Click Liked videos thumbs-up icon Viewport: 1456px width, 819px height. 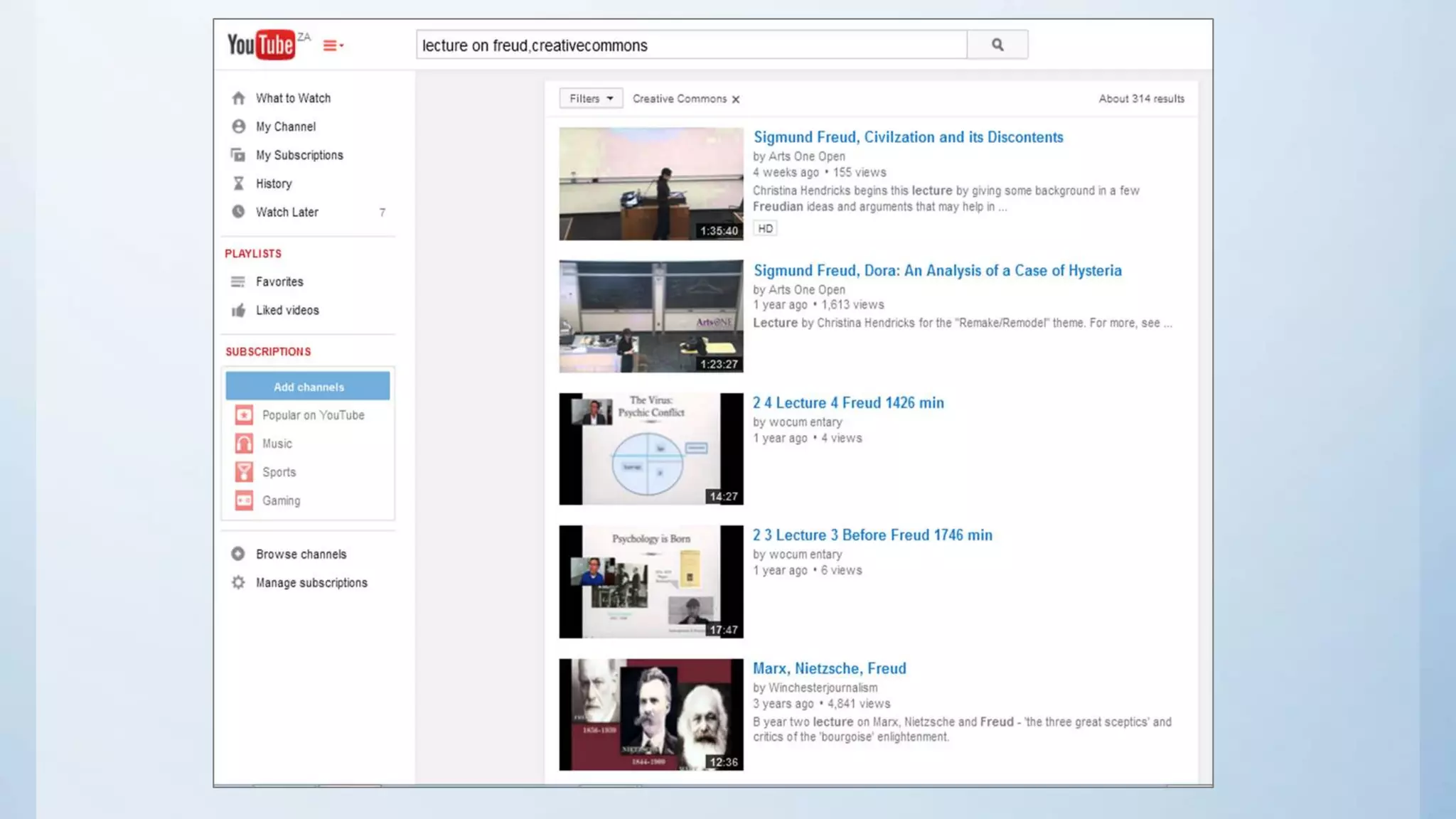click(239, 310)
